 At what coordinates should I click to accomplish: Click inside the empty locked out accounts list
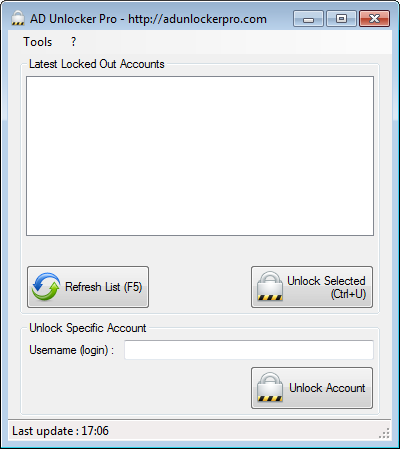(200, 156)
